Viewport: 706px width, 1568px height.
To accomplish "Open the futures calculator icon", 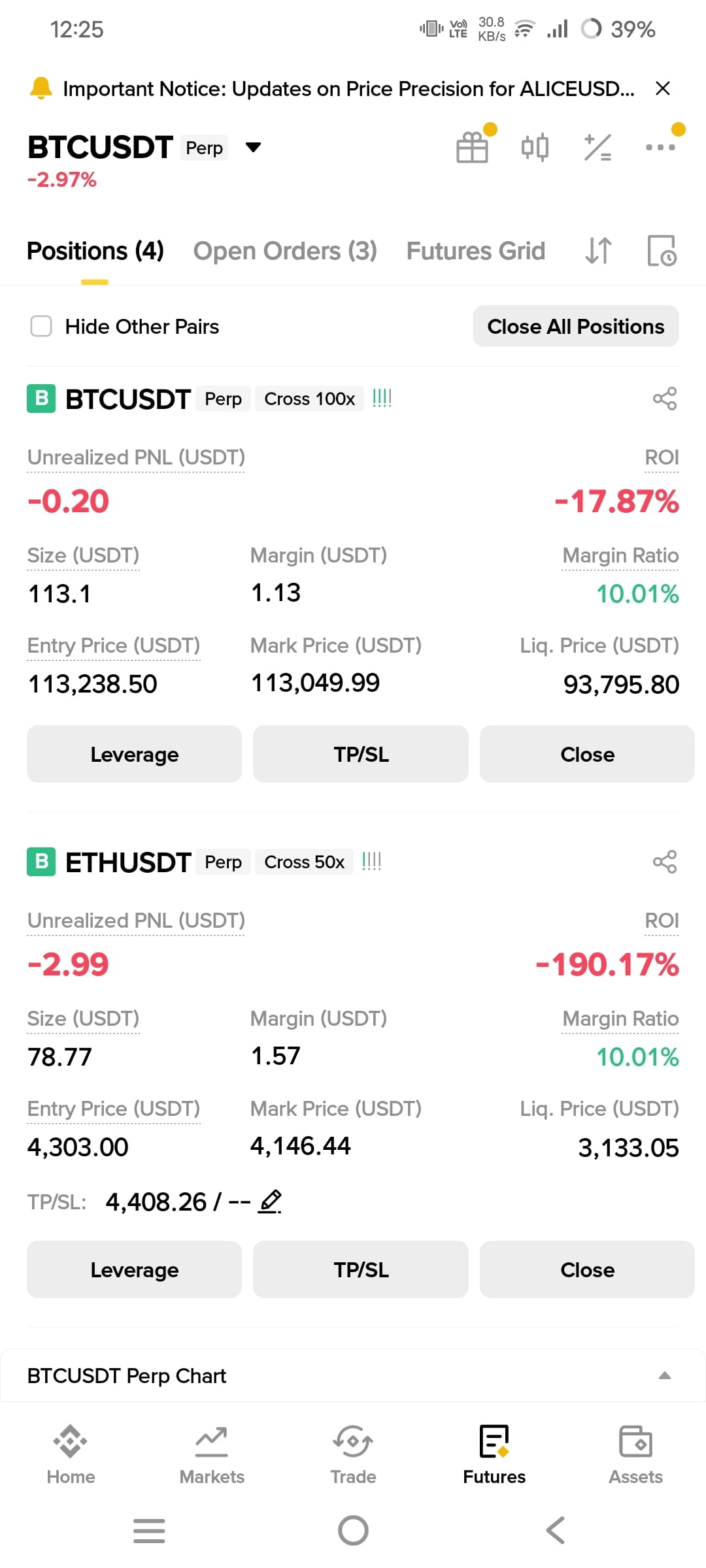I will tap(597, 147).
